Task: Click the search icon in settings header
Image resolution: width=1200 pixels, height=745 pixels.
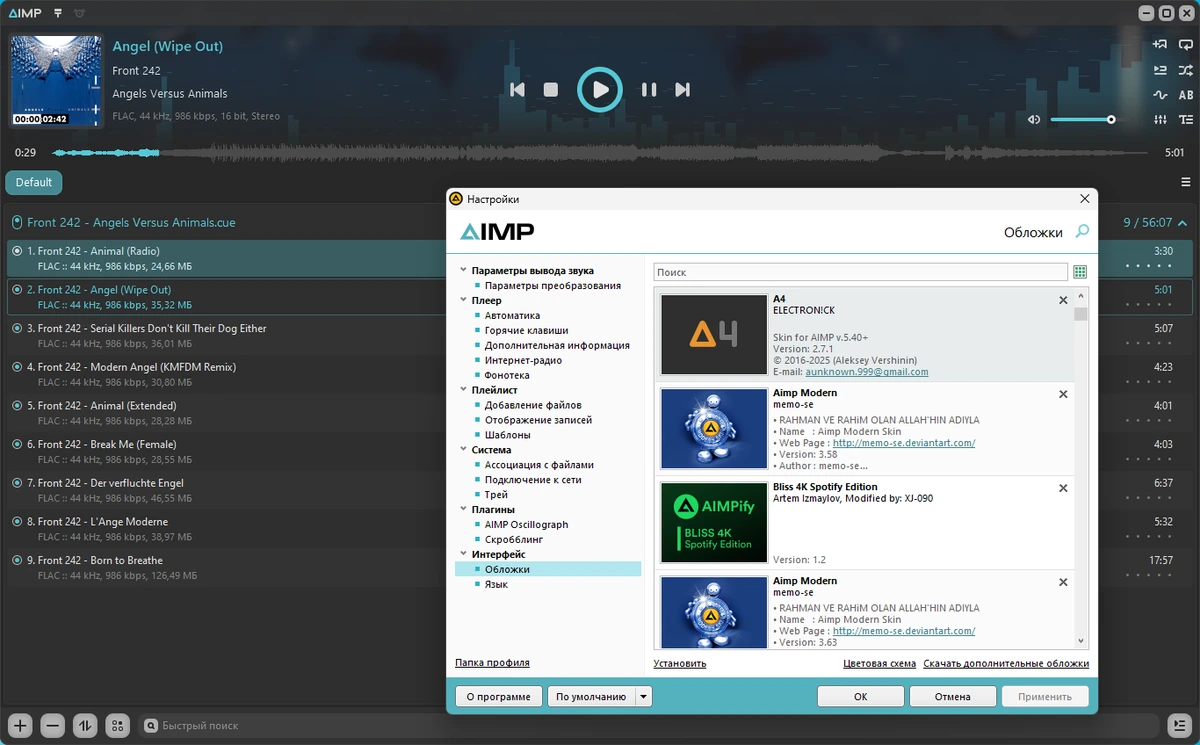Action: pos(1082,232)
